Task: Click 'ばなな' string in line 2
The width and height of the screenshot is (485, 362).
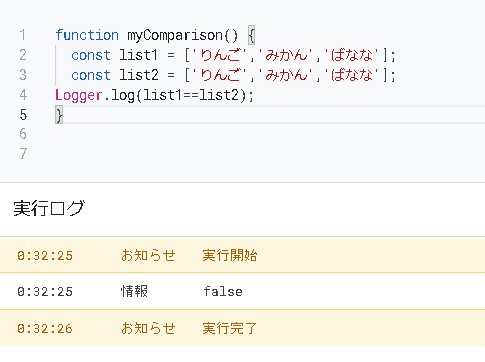Action: pyautogui.click(x=351, y=55)
